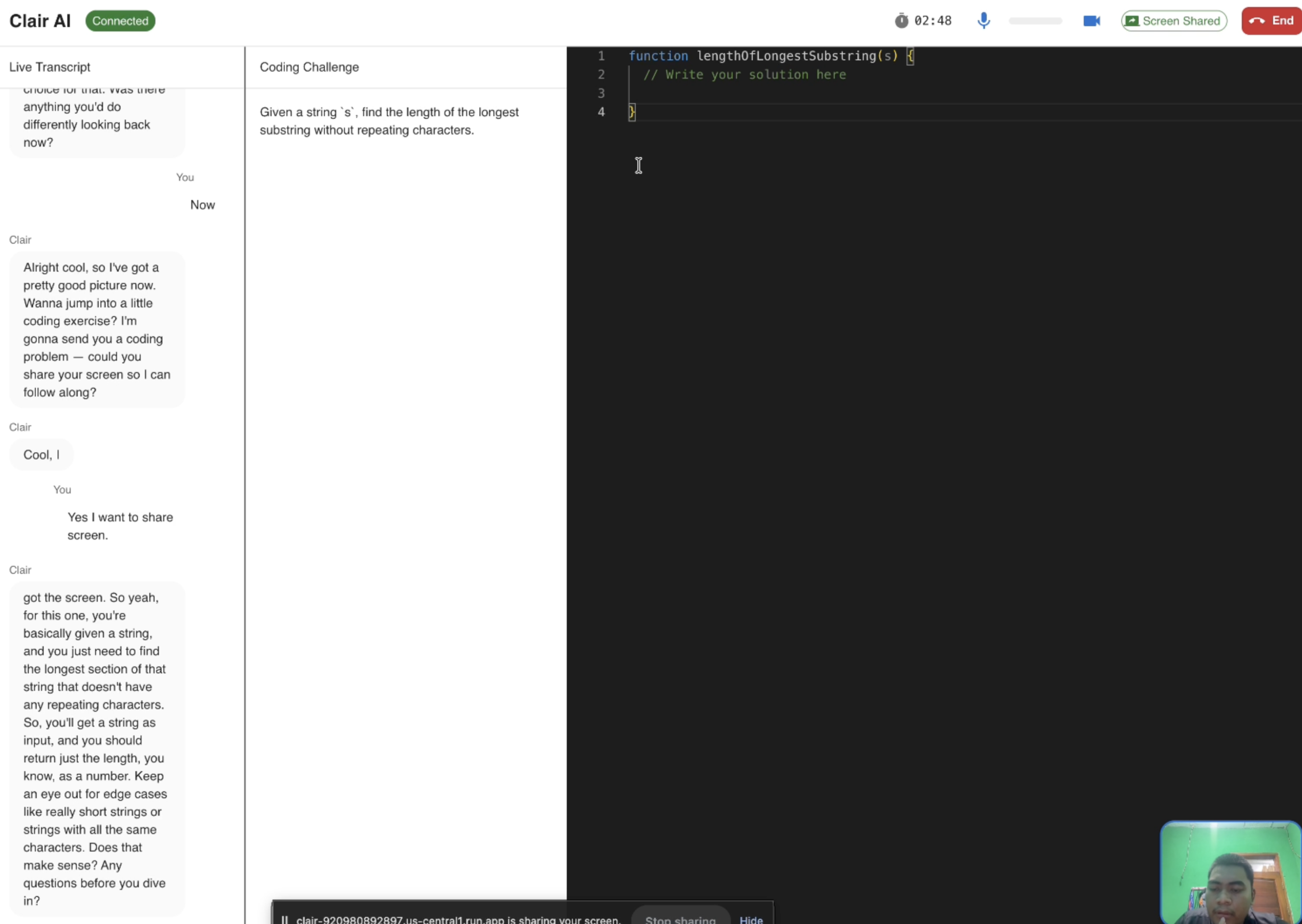
Task: Click the Connected status badge
Action: [120, 21]
